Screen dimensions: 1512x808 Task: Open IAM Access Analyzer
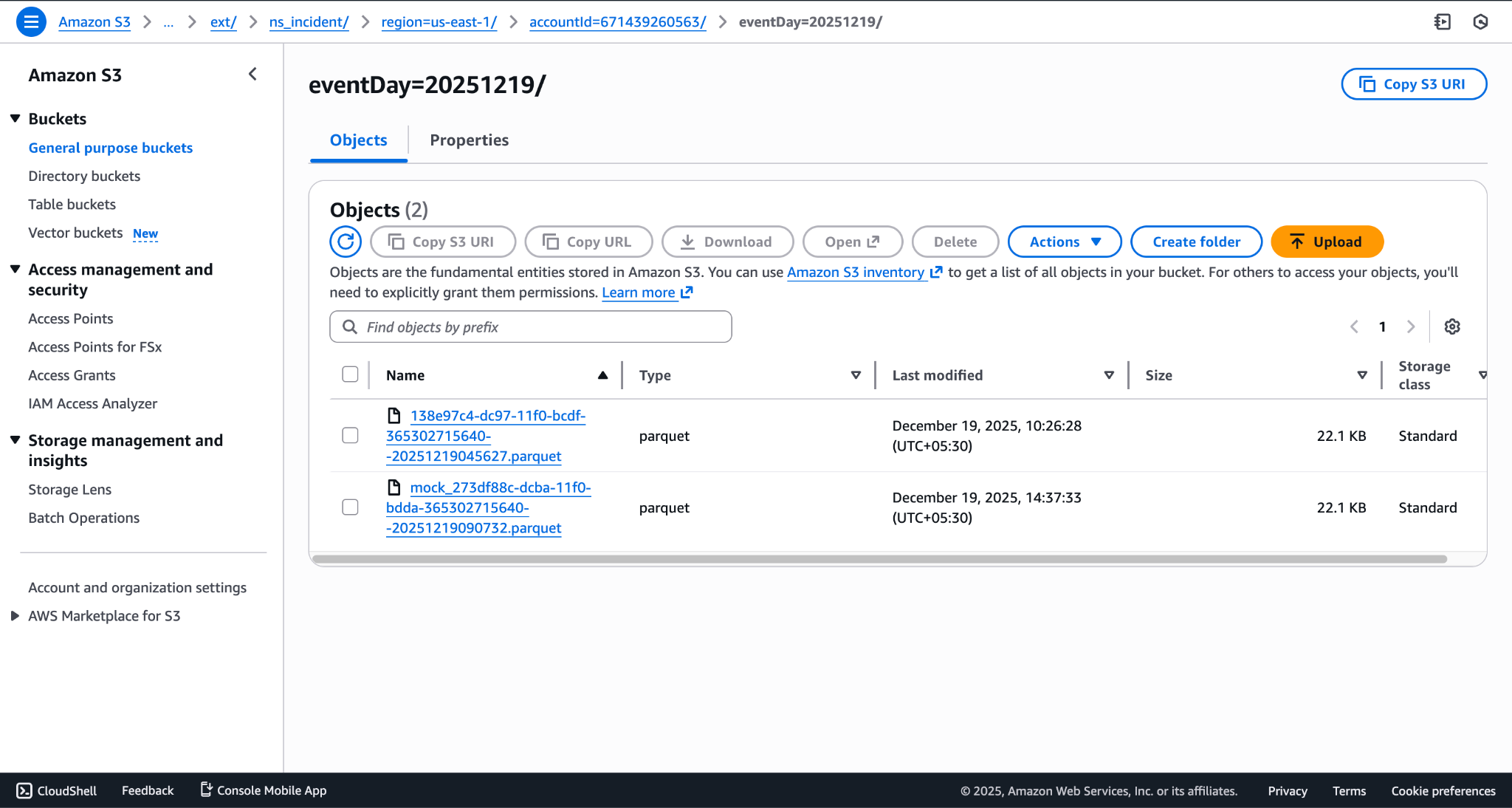pos(92,403)
